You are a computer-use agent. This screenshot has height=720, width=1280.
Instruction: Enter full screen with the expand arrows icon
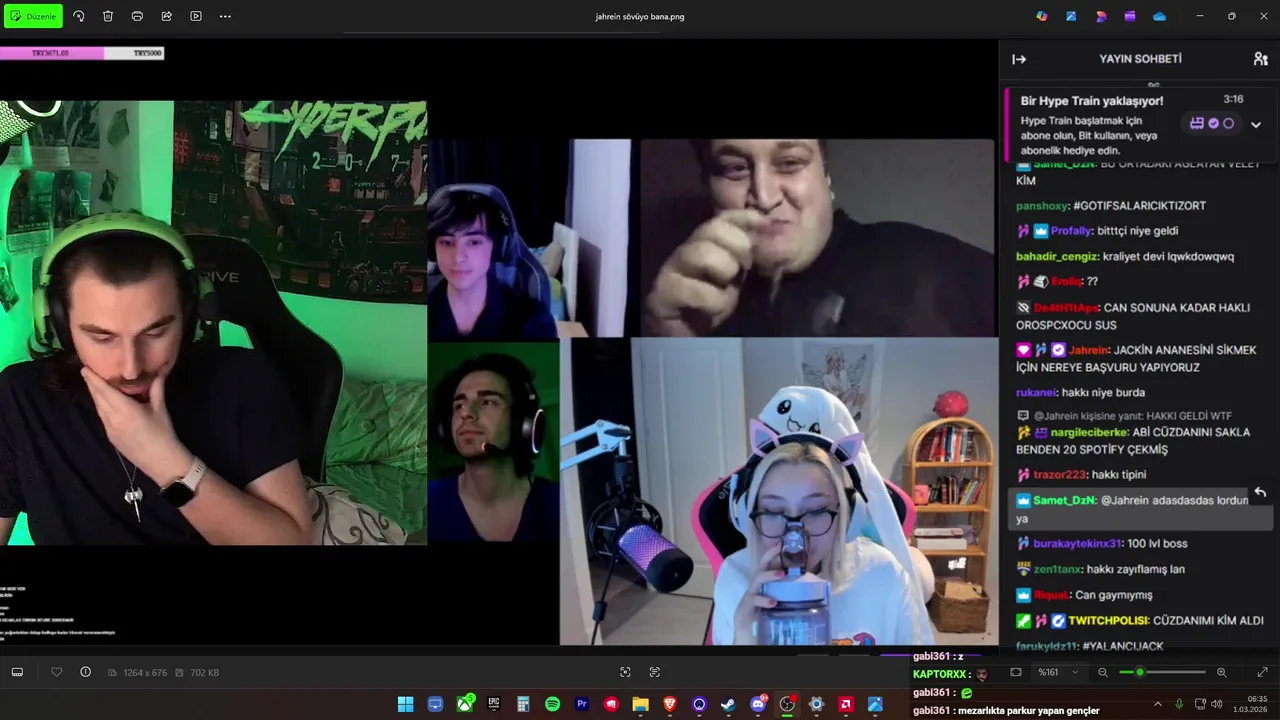click(x=1262, y=672)
